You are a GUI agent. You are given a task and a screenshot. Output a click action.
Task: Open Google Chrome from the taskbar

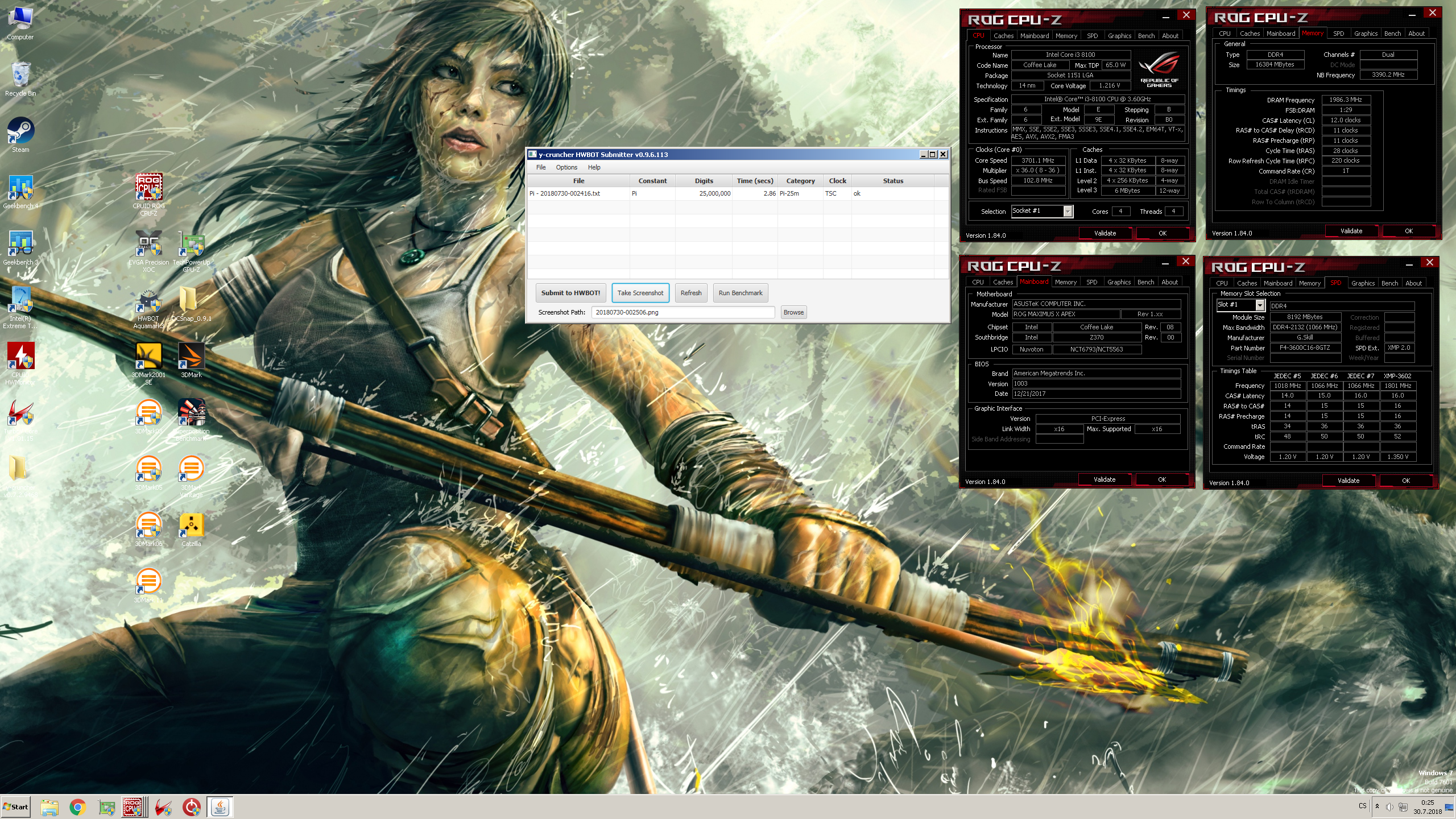point(78,807)
